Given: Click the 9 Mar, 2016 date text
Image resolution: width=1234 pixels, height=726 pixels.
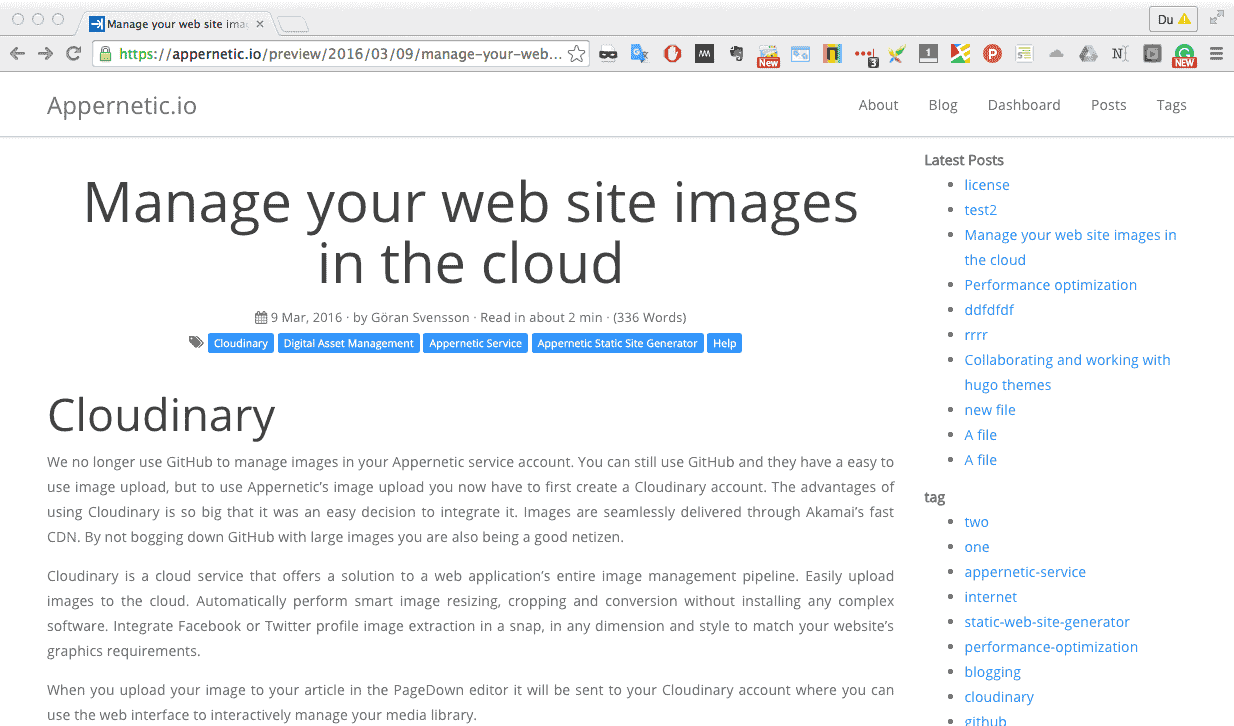Looking at the screenshot, I should pyautogui.click(x=306, y=317).
